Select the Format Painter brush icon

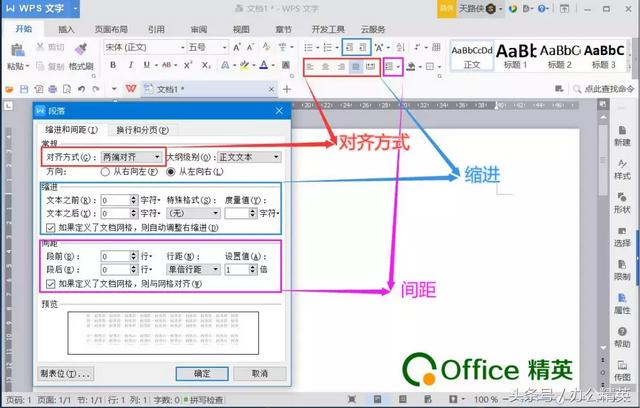81,49
